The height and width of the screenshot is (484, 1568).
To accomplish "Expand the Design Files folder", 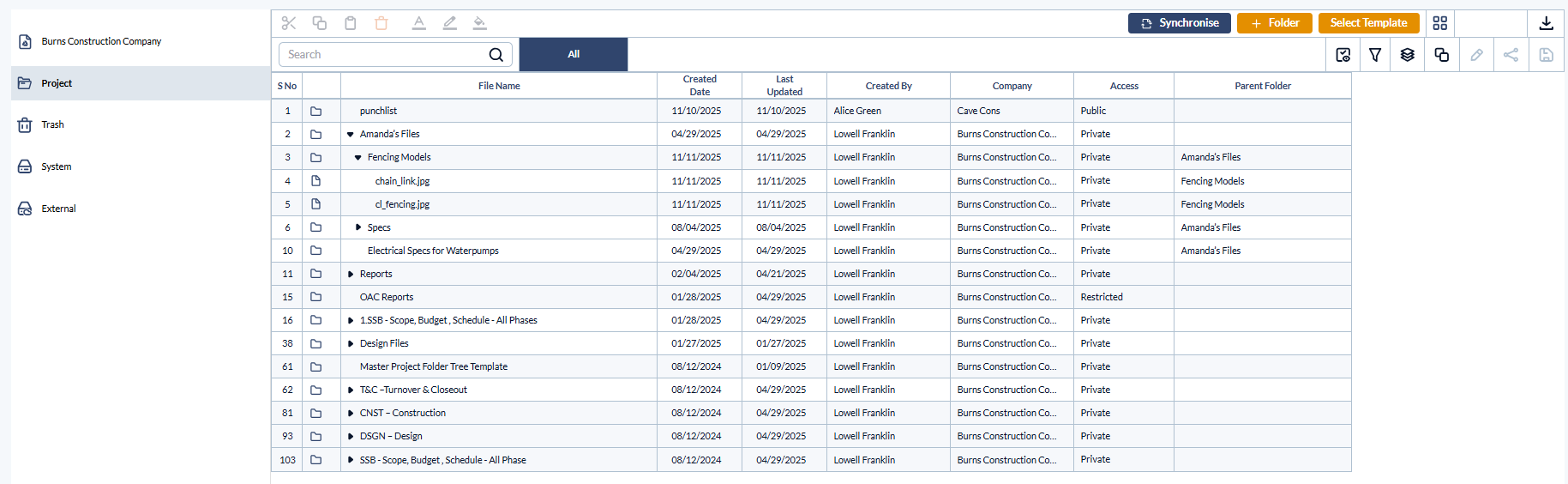I will (x=351, y=344).
